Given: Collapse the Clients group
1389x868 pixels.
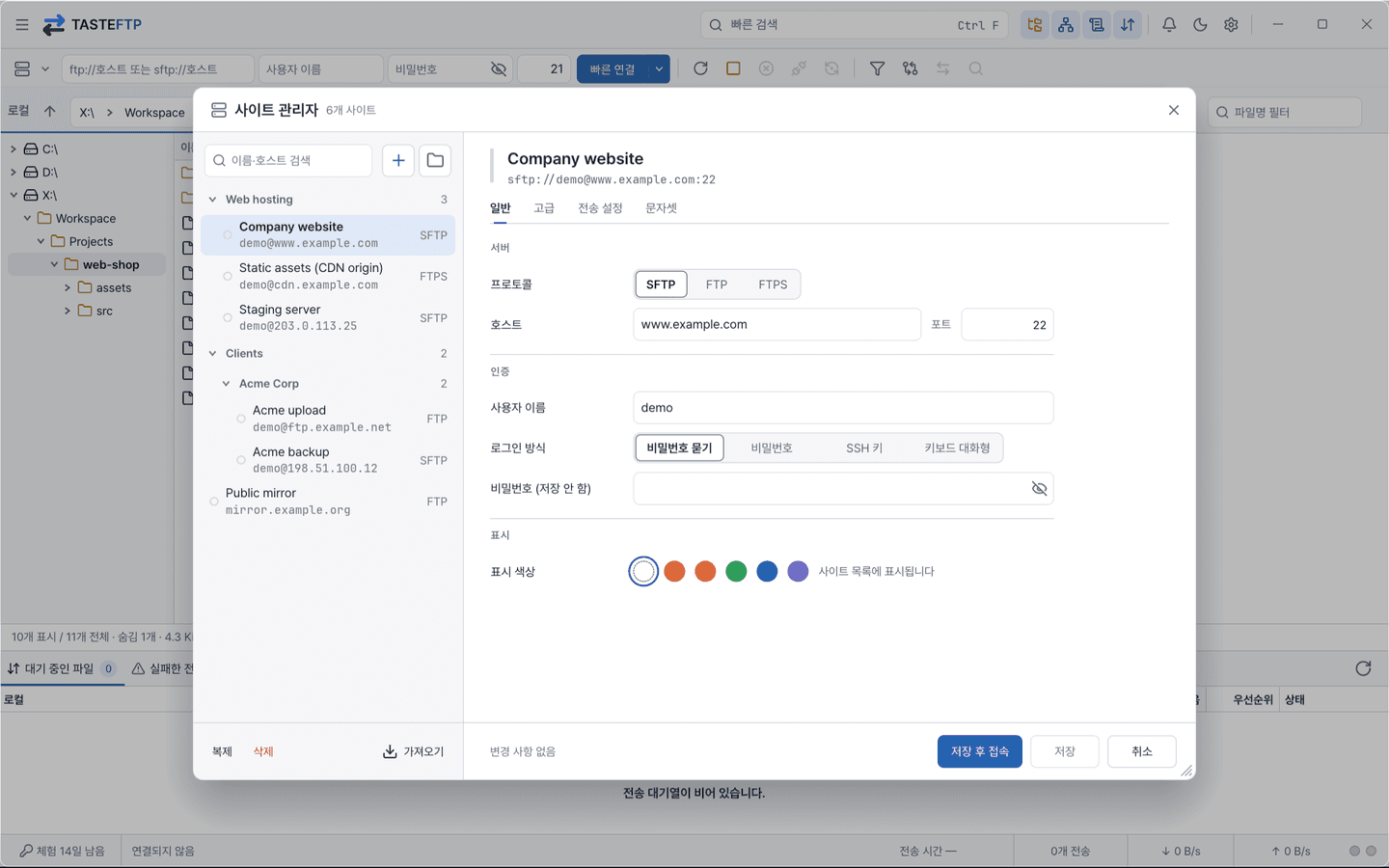Looking at the screenshot, I should [213, 354].
